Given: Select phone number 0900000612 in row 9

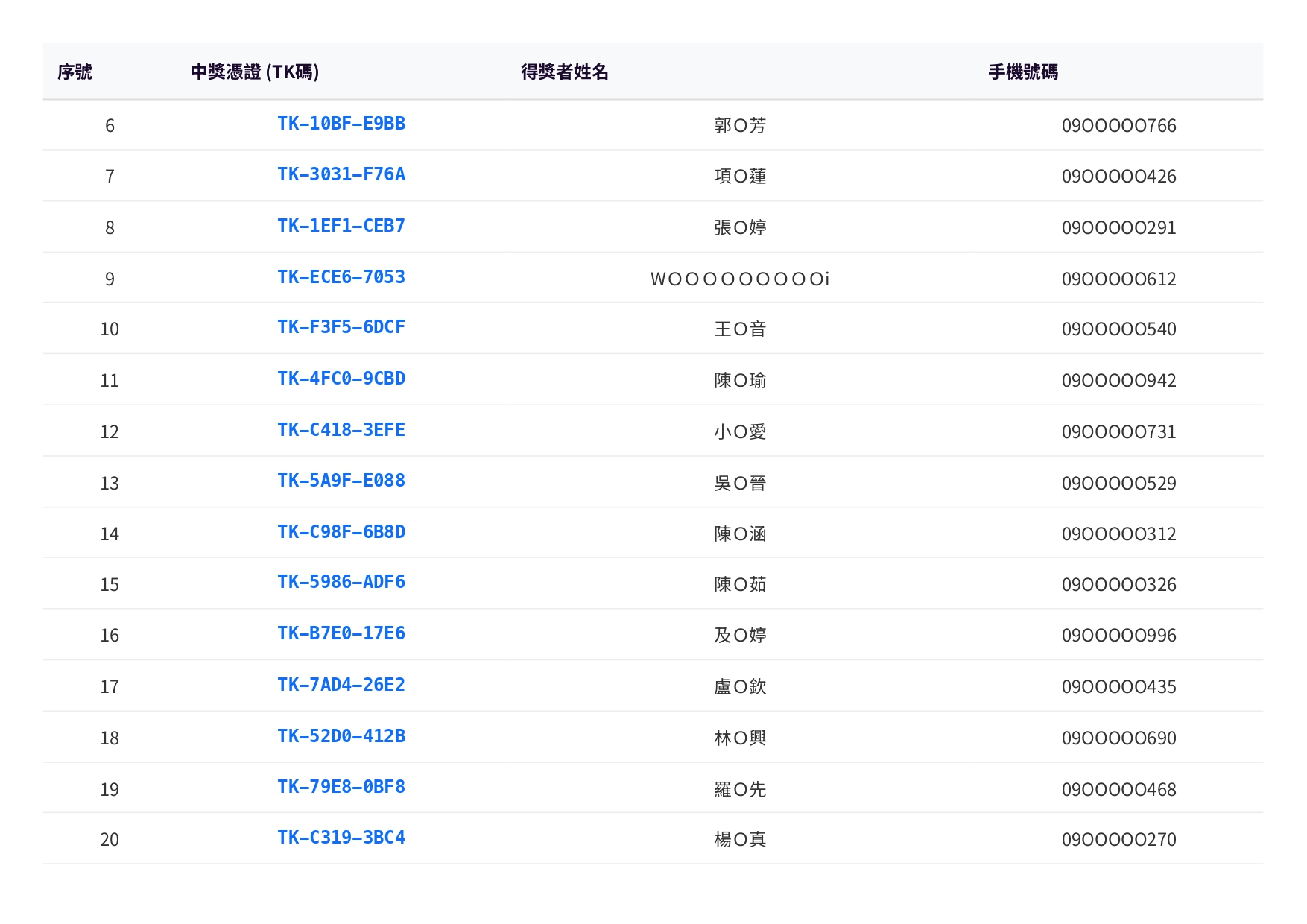Looking at the screenshot, I should click(x=1118, y=279).
